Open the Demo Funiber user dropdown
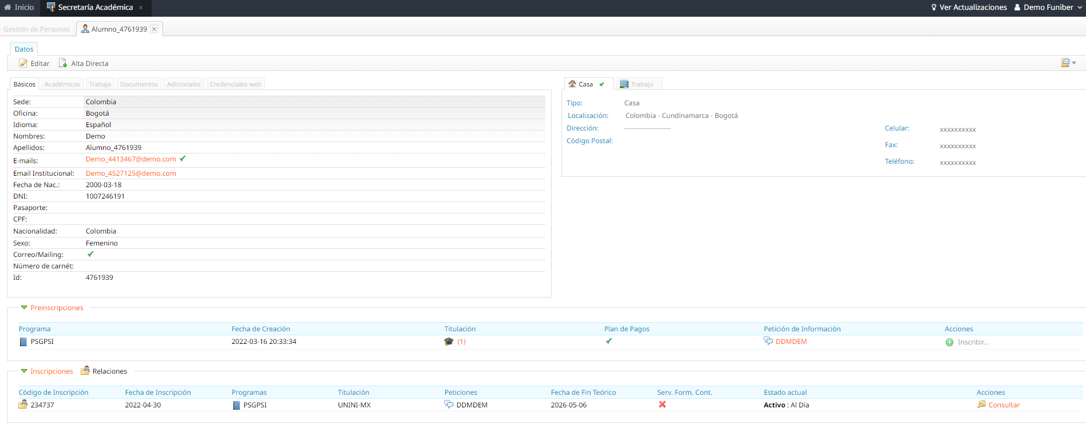The image size is (1086, 438). (x=1048, y=7)
